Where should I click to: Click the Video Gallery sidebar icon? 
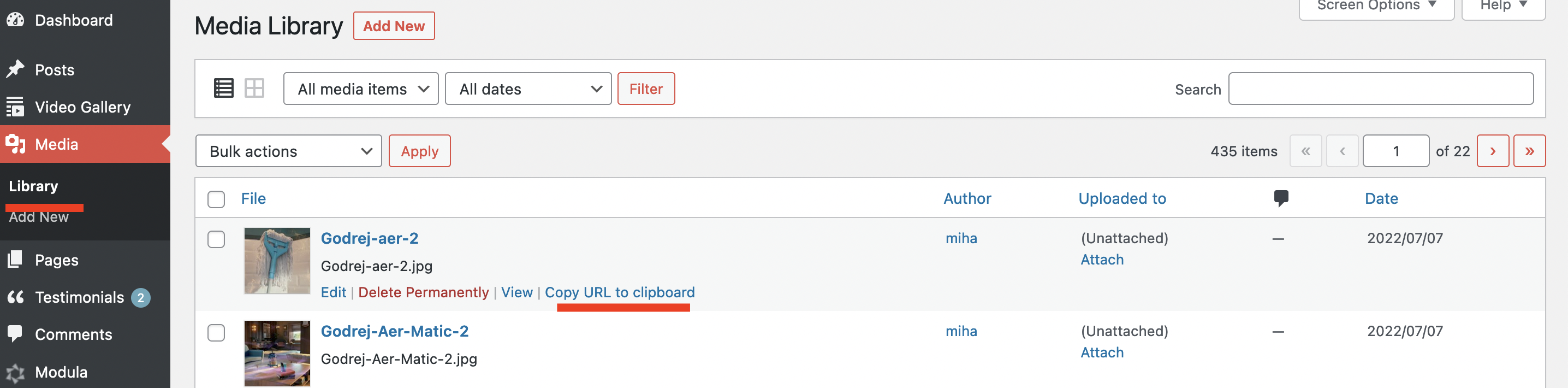(15, 107)
